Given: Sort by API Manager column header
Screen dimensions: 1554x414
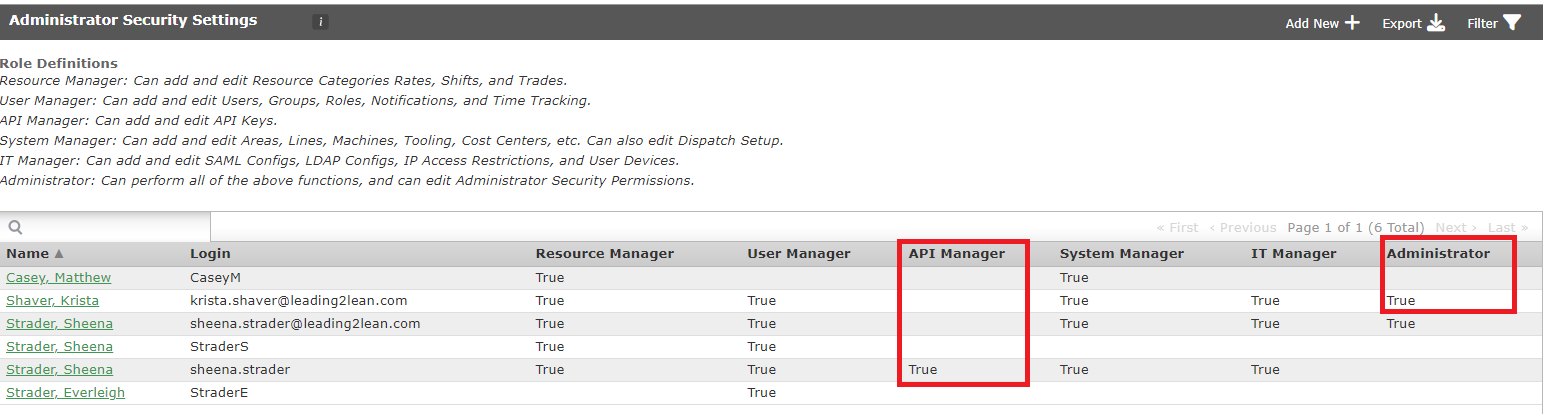Looking at the screenshot, I should [956, 254].
